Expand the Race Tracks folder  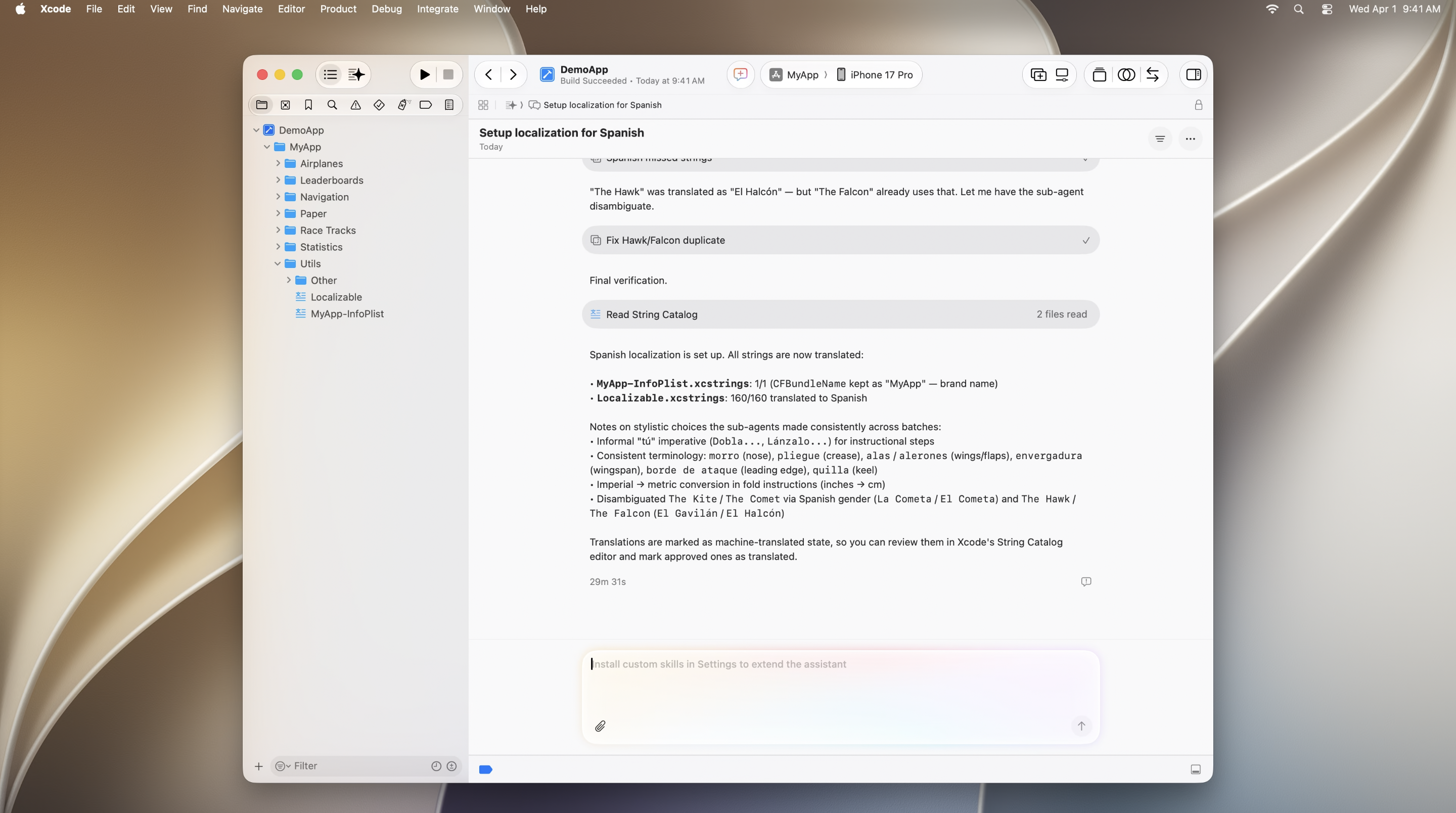pyautogui.click(x=278, y=230)
